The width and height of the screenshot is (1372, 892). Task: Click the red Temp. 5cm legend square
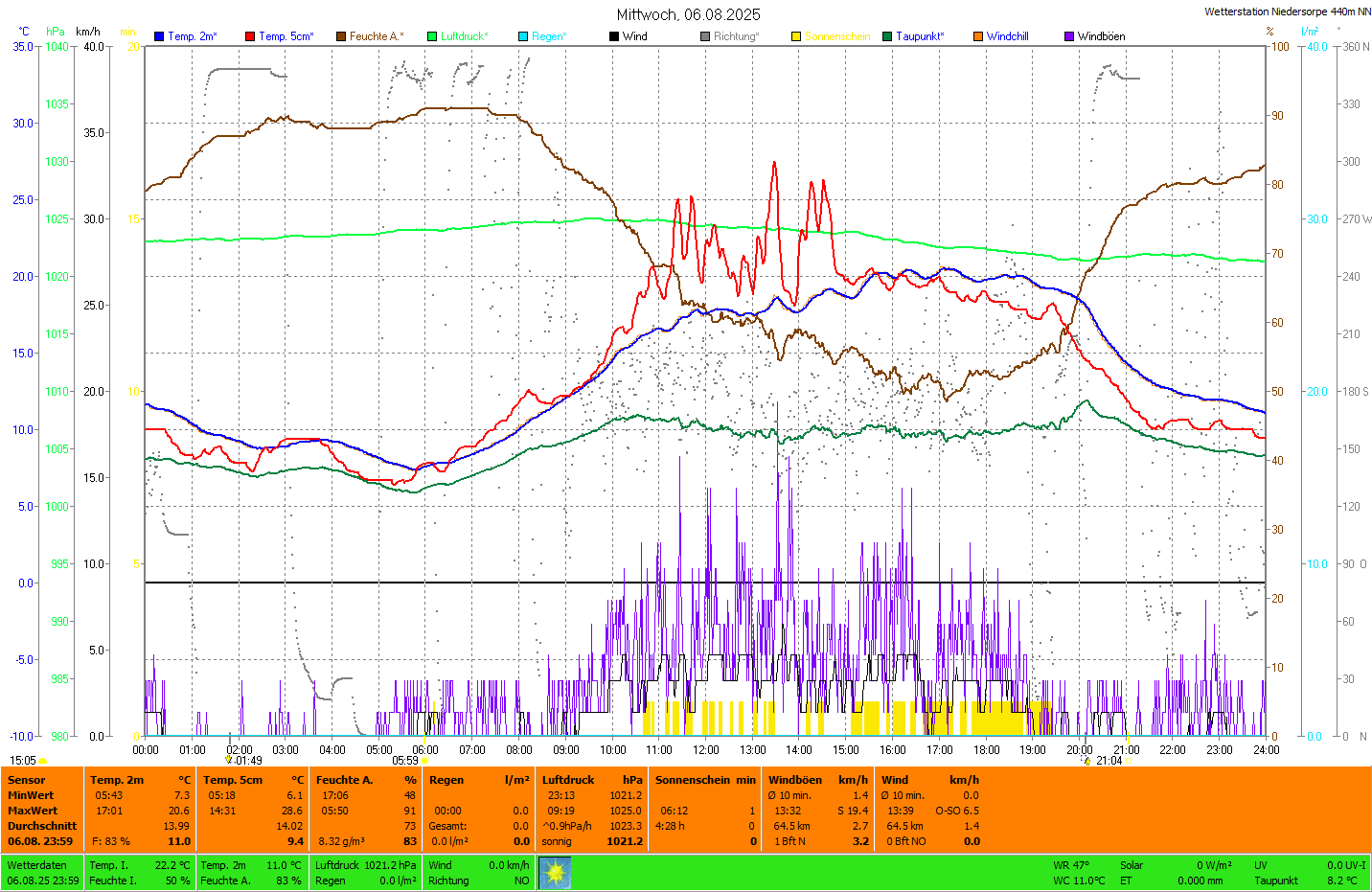click(250, 36)
